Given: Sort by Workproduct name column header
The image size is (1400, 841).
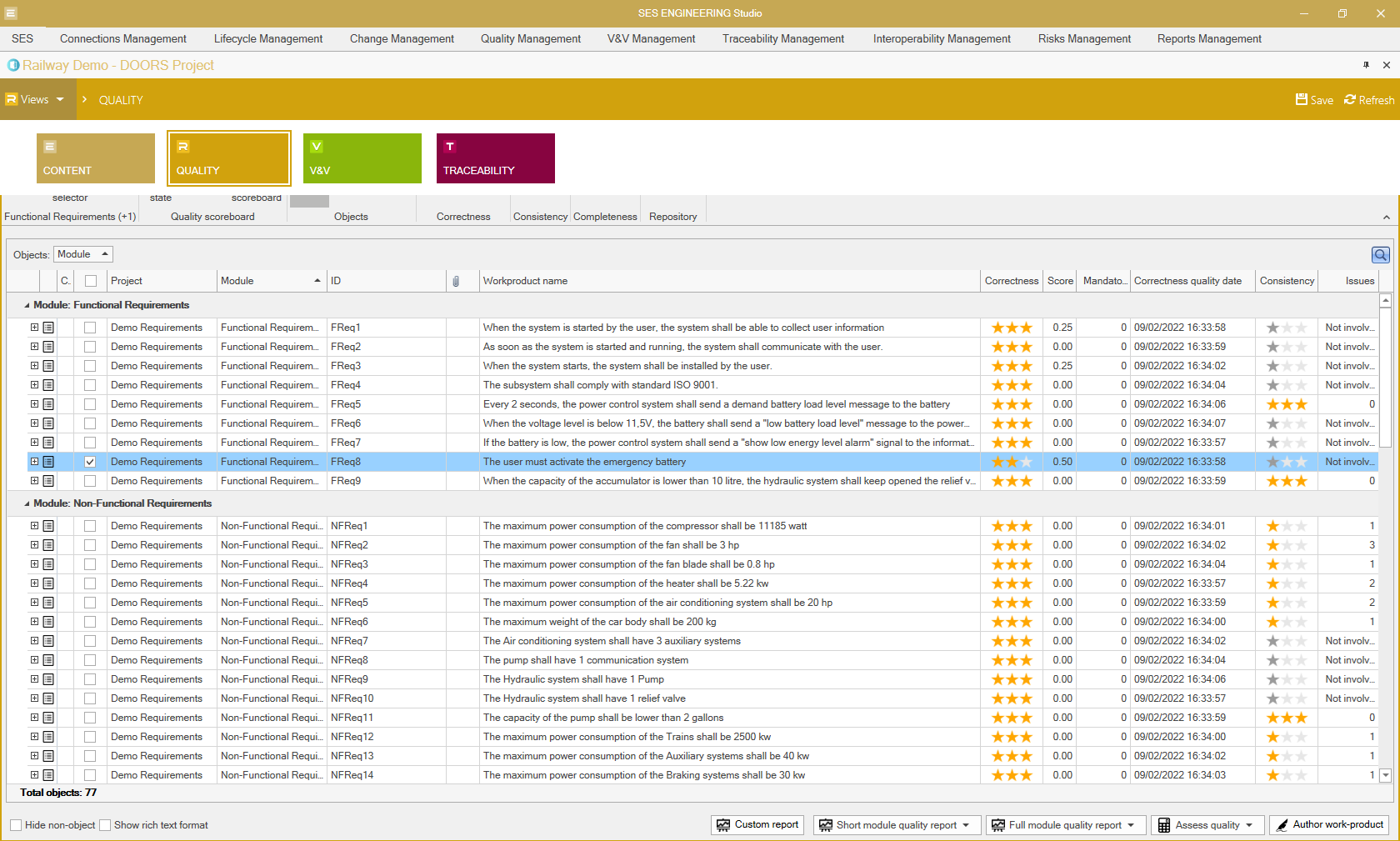Looking at the screenshot, I should [x=730, y=281].
